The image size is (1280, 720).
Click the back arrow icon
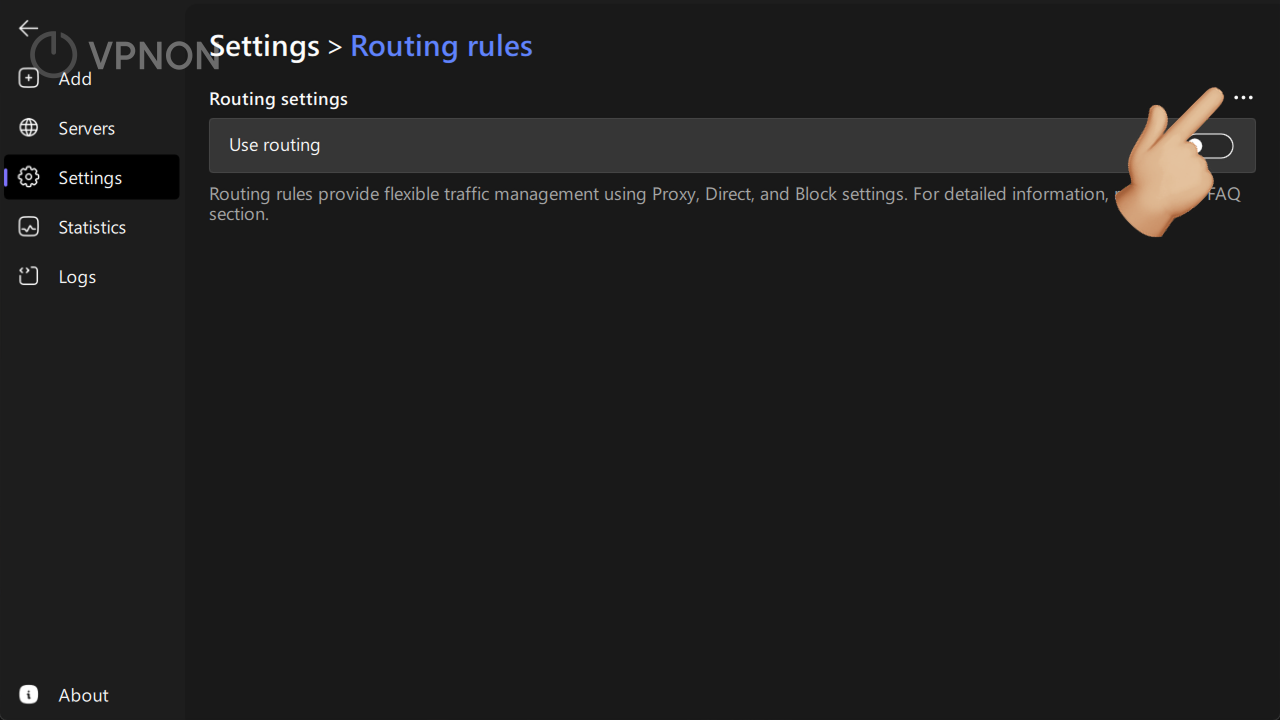pyautogui.click(x=28, y=29)
